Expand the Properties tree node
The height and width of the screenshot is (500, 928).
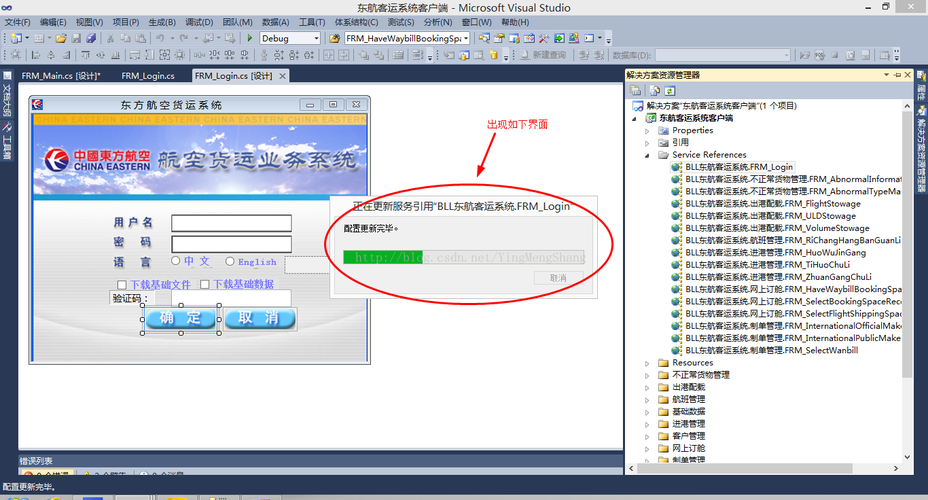[647, 131]
